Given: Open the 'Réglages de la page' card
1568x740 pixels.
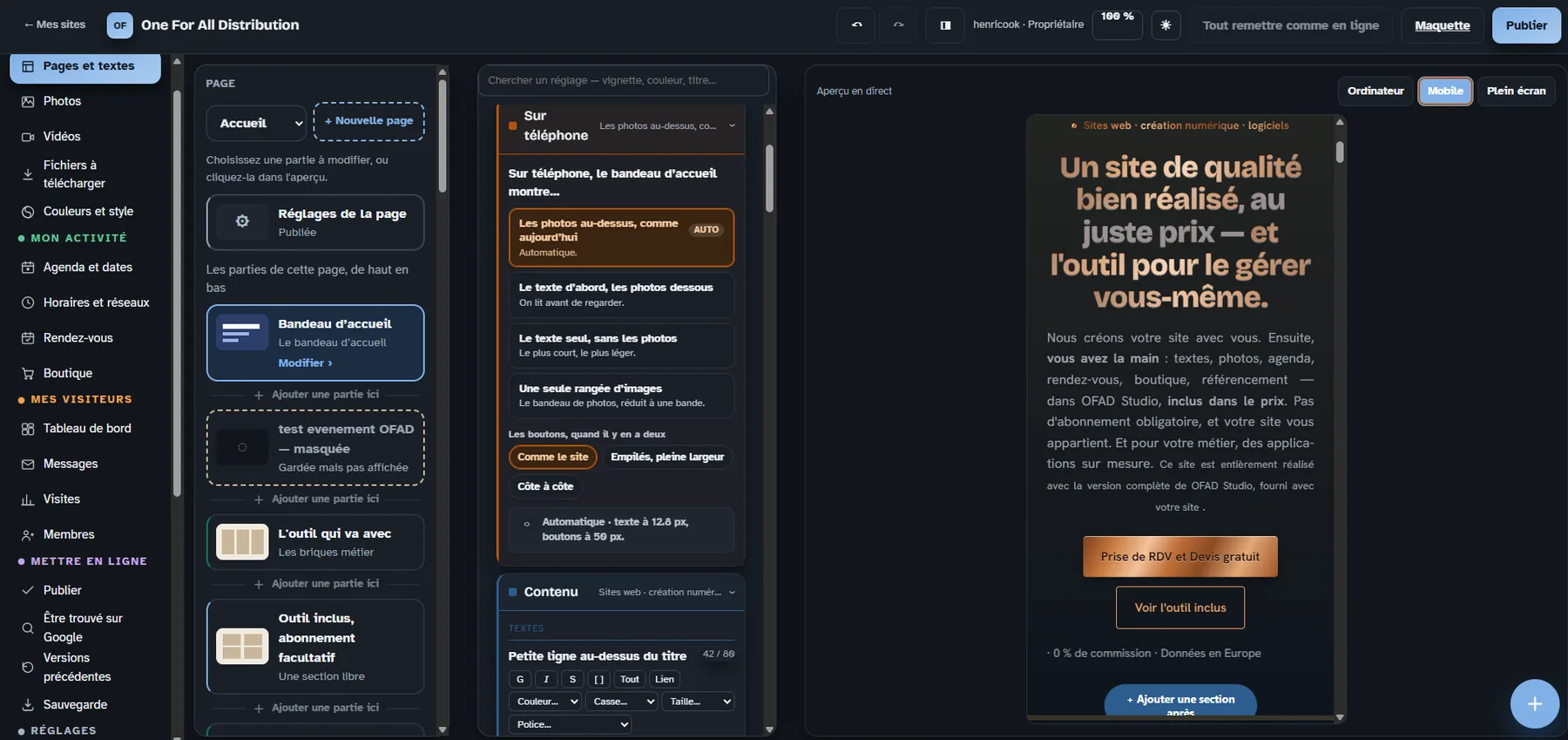Looking at the screenshot, I should (315, 222).
